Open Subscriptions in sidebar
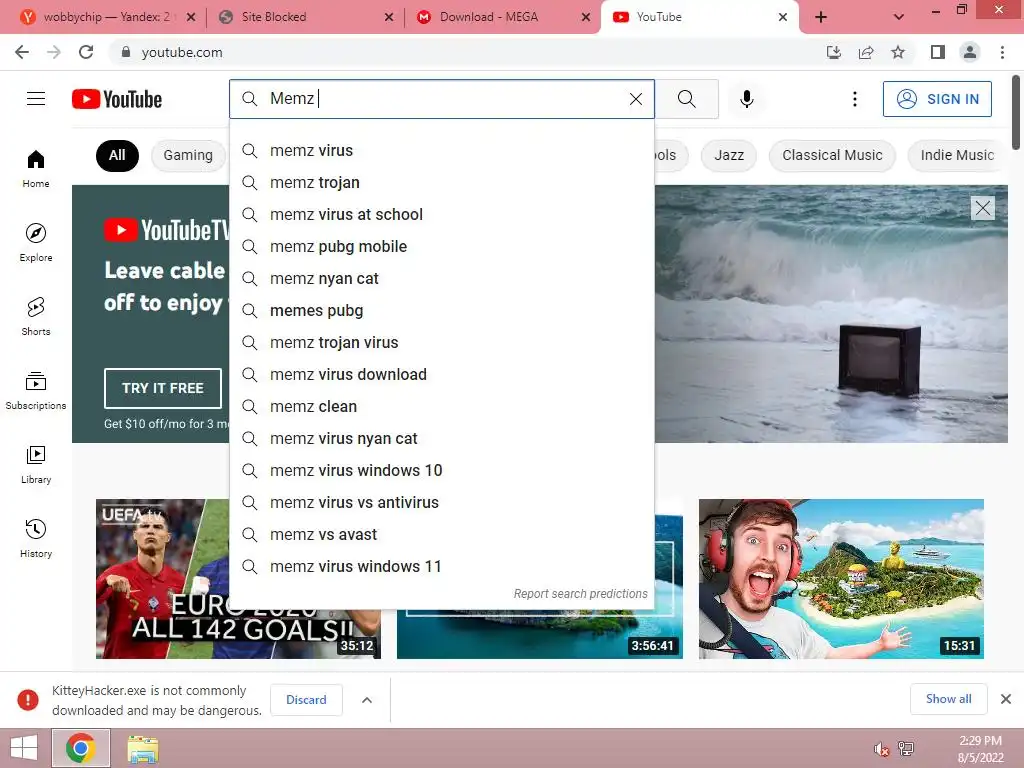 pyautogui.click(x=36, y=391)
